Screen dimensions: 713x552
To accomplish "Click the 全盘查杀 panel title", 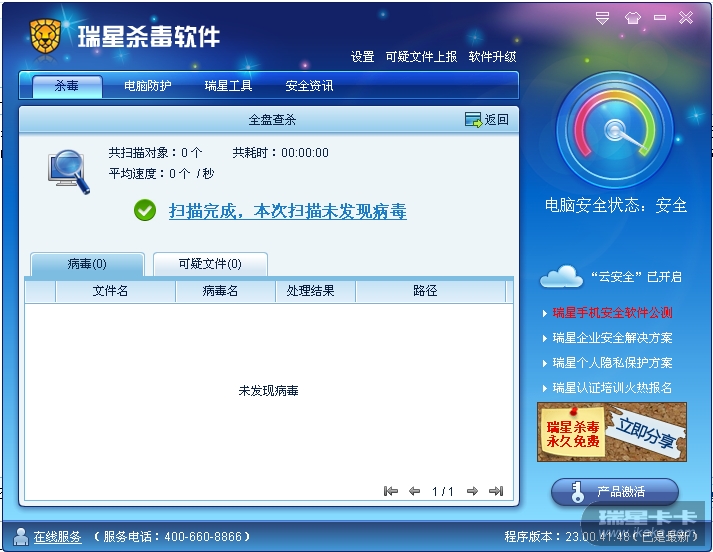I will click(x=272, y=120).
